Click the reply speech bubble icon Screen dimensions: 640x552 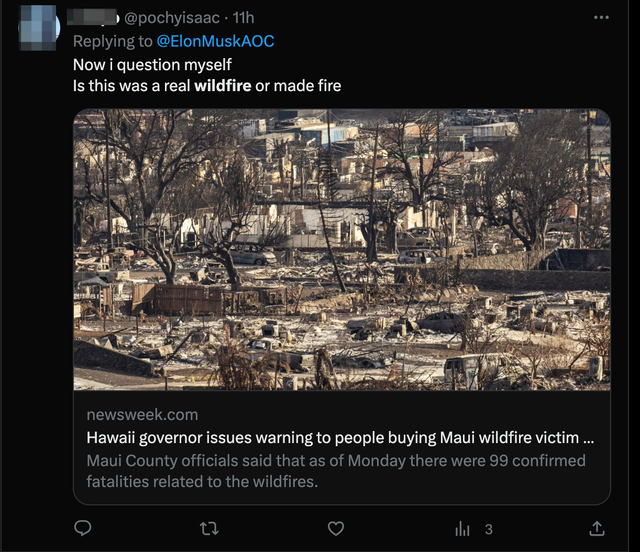pos(84,528)
